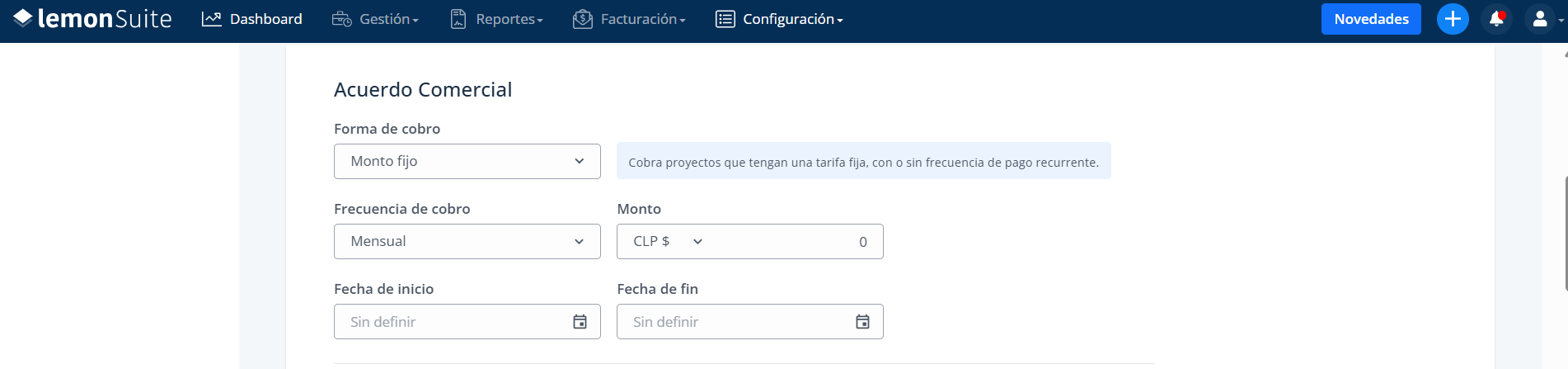This screenshot has height=369, width=1568.
Task: Click the Reportes document icon
Action: point(458,19)
